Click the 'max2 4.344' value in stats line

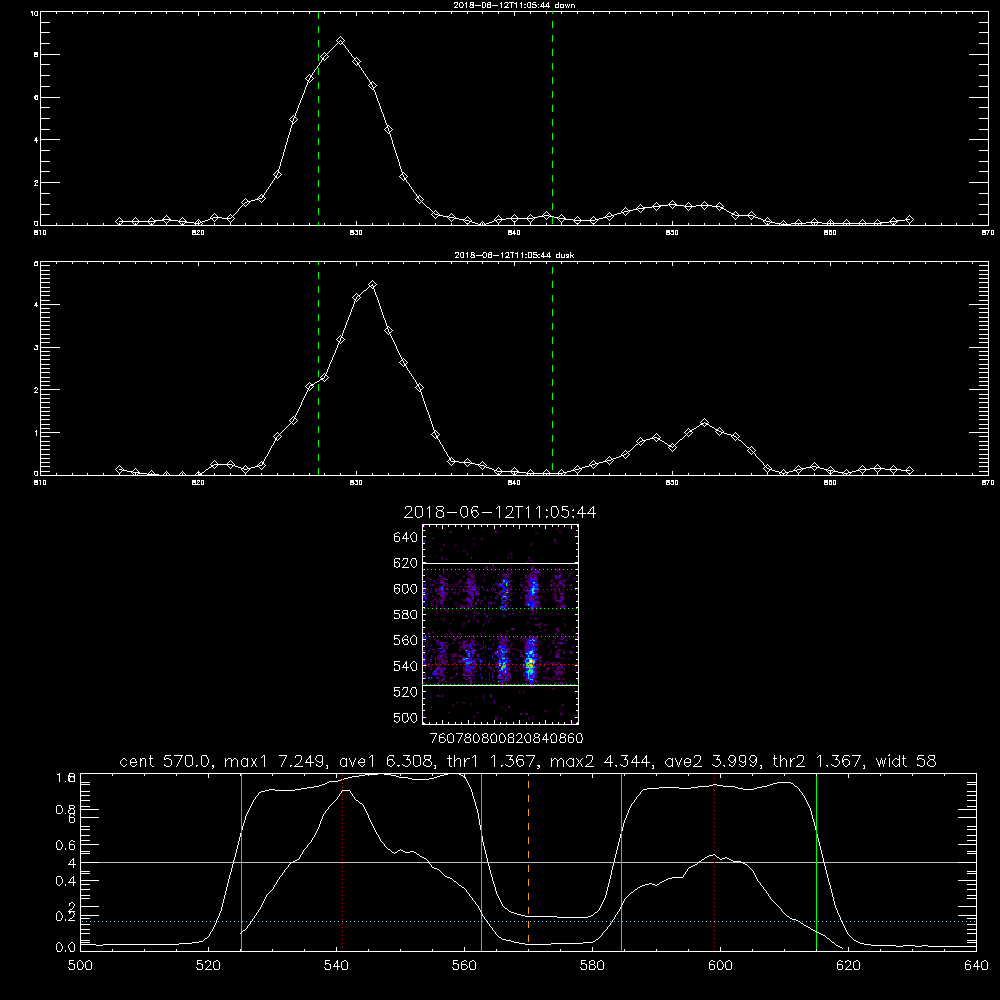(x=601, y=761)
